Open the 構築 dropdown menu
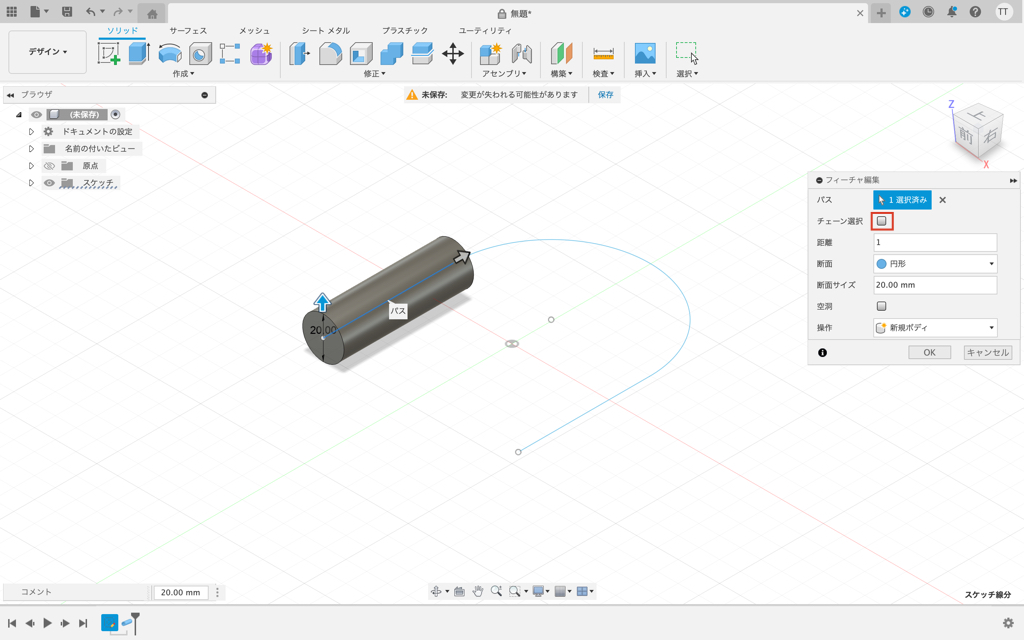Screen dimensions: 1024x640 click(561, 74)
